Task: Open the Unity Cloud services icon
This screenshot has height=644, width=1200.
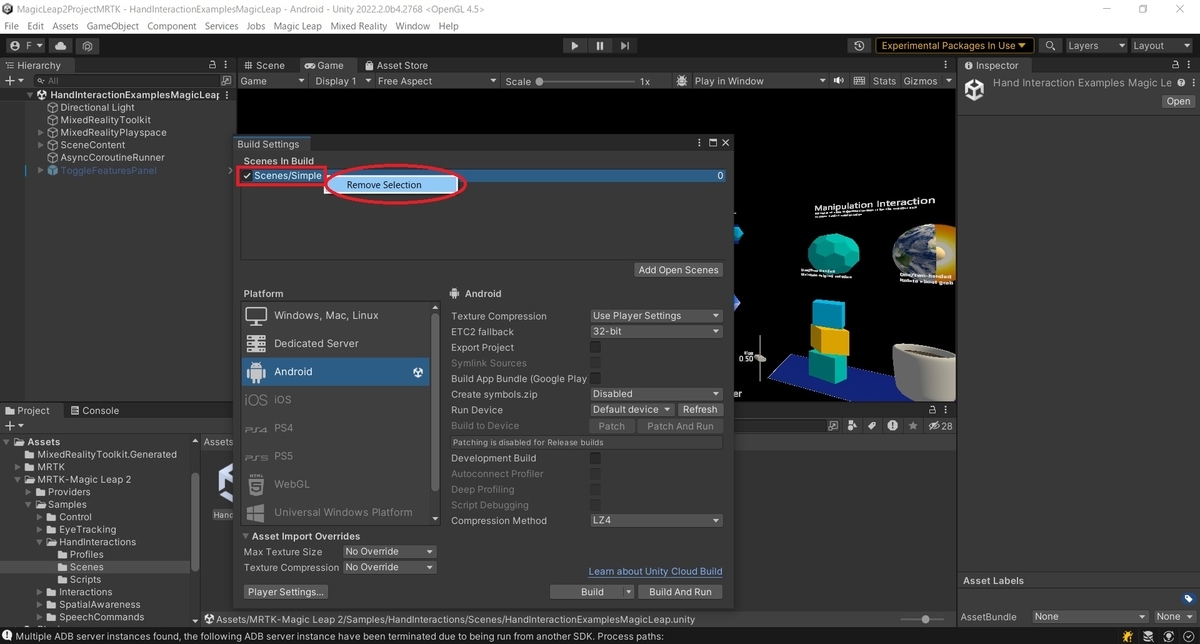Action: tap(63, 46)
